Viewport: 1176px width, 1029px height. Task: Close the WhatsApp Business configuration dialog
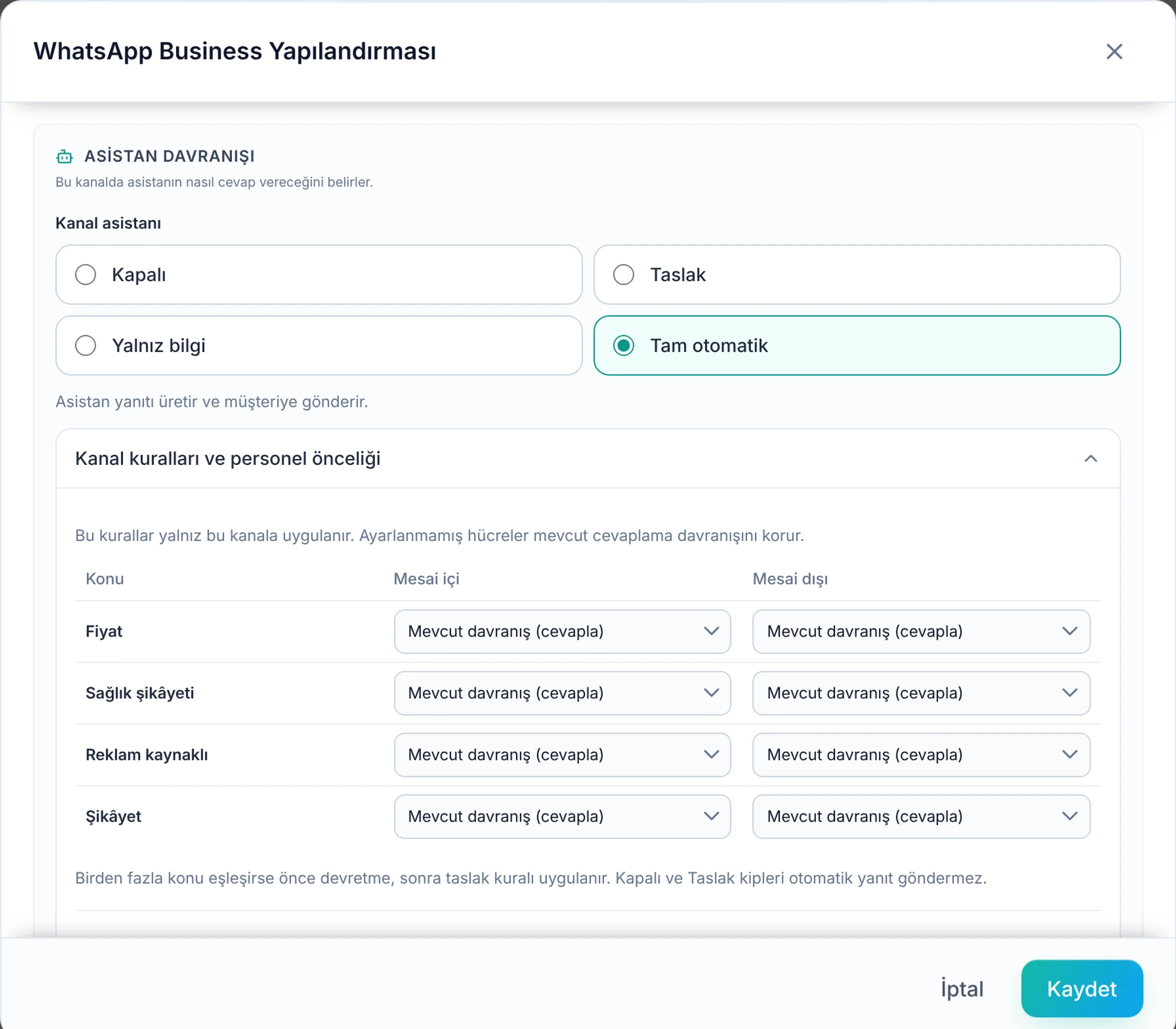(x=1114, y=51)
